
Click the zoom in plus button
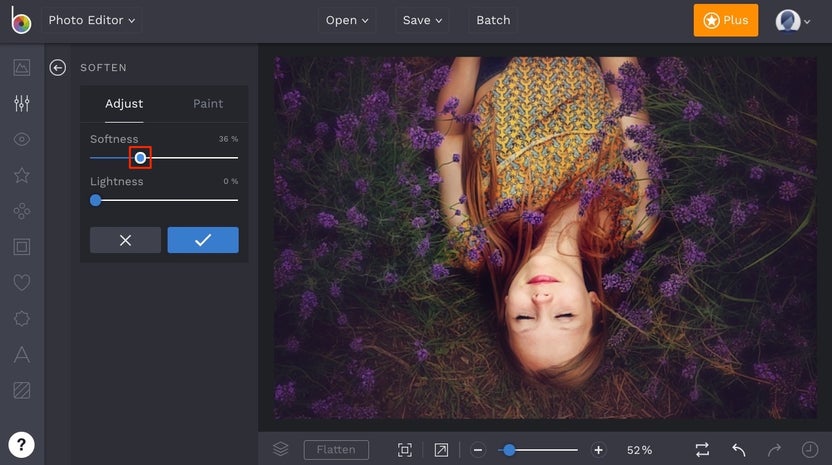[598, 450]
